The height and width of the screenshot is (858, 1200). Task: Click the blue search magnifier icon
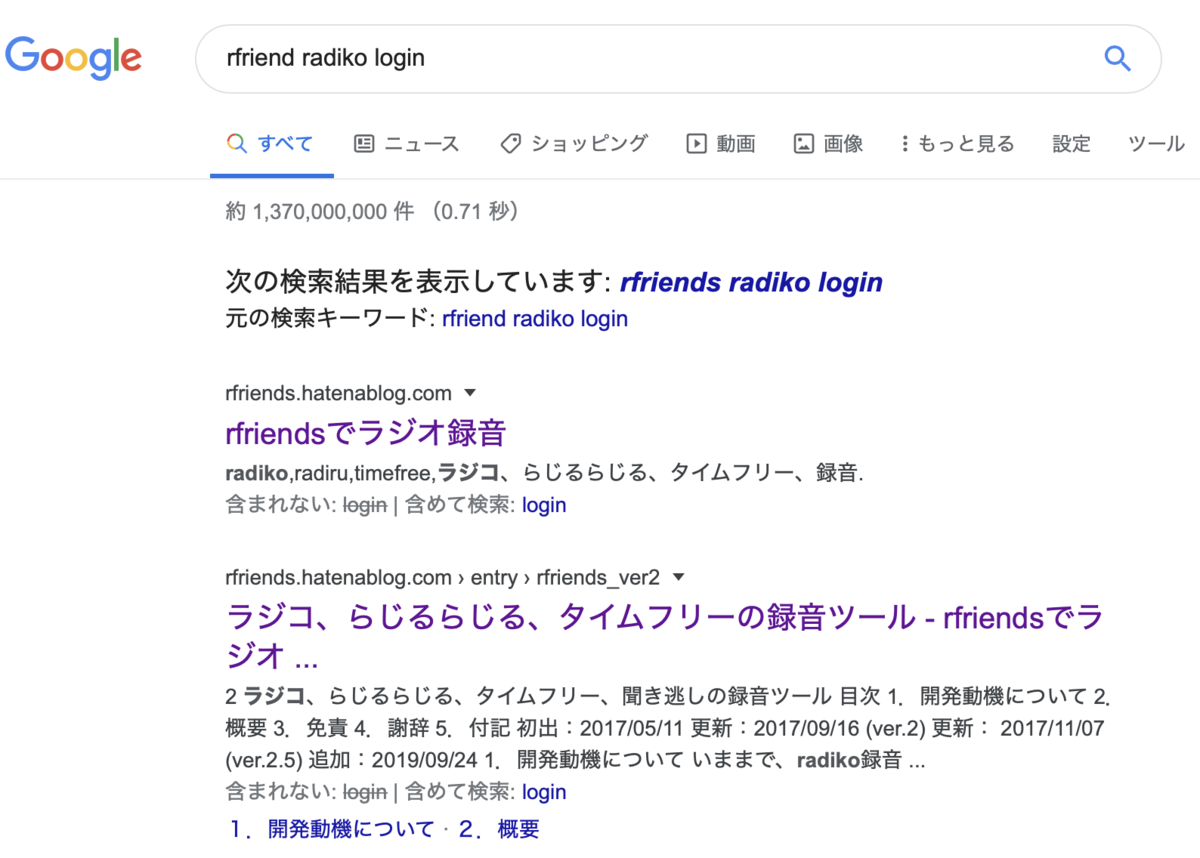pyautogui.click(x=1117, y=58)
